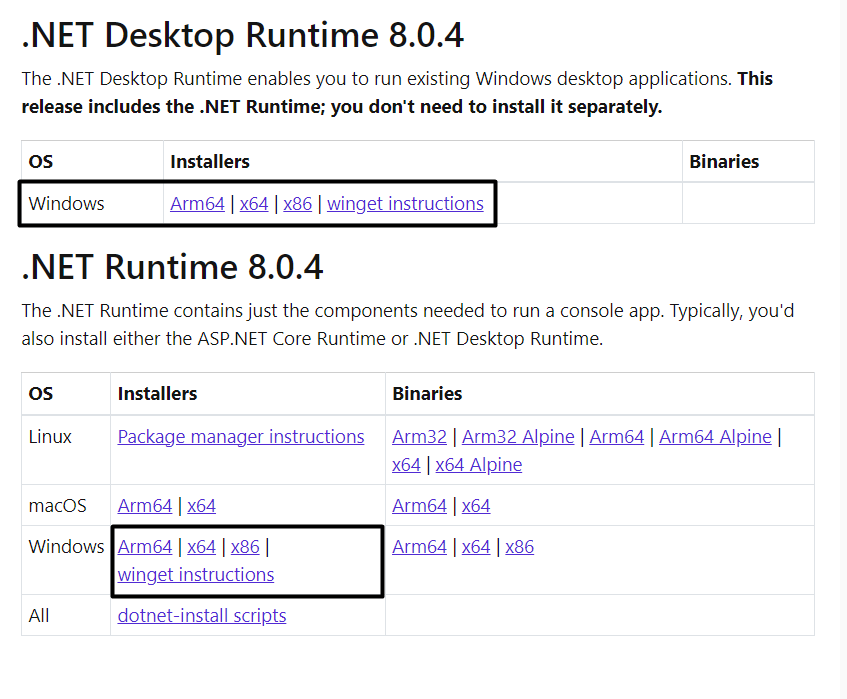Download macOS Arm64 installer for .NET Runtime
This screenshot has height=699, width=847.
pyautogui.click(x=145, y=506)
